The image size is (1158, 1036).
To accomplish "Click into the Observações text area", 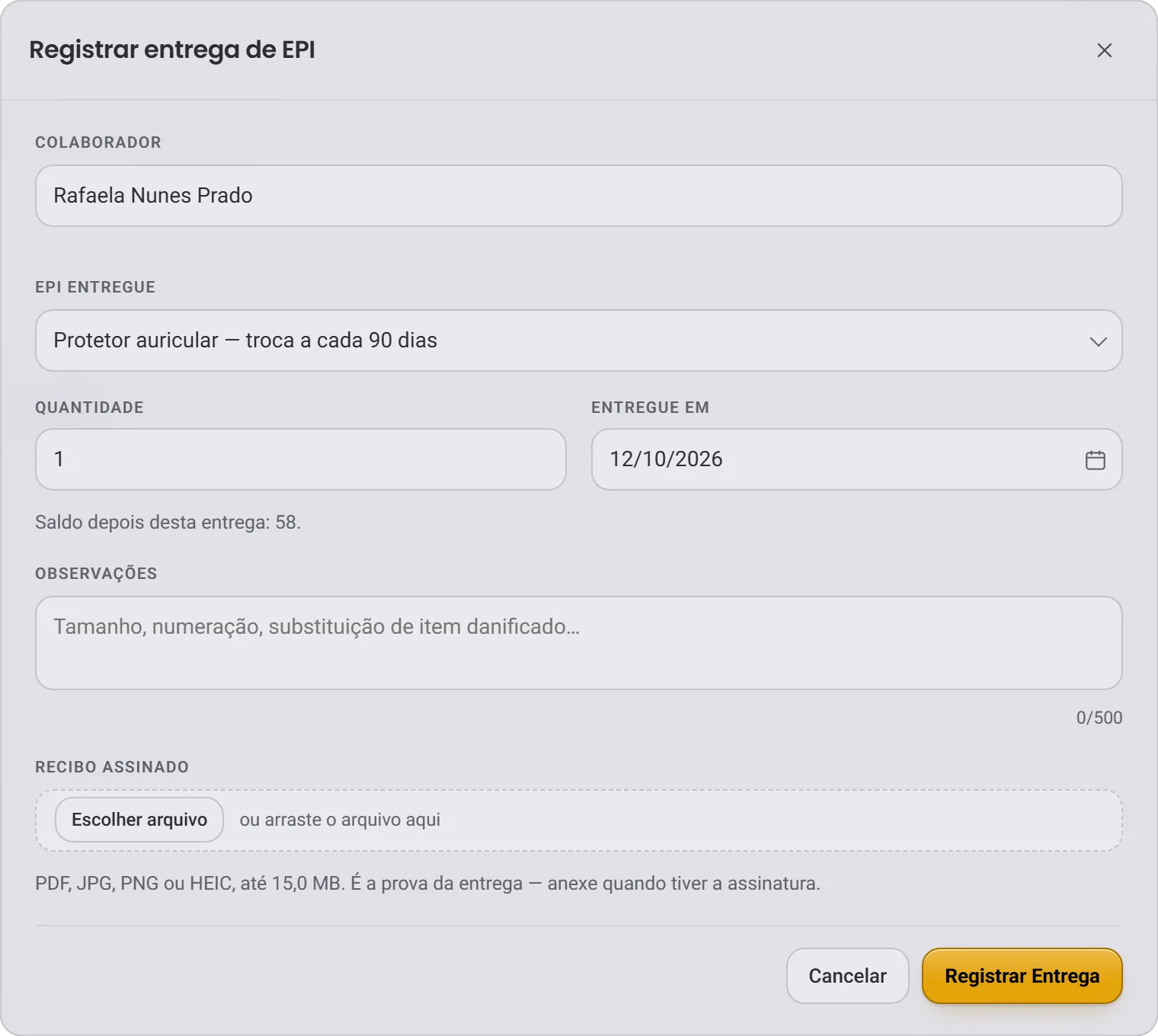I will pos(579,643).
